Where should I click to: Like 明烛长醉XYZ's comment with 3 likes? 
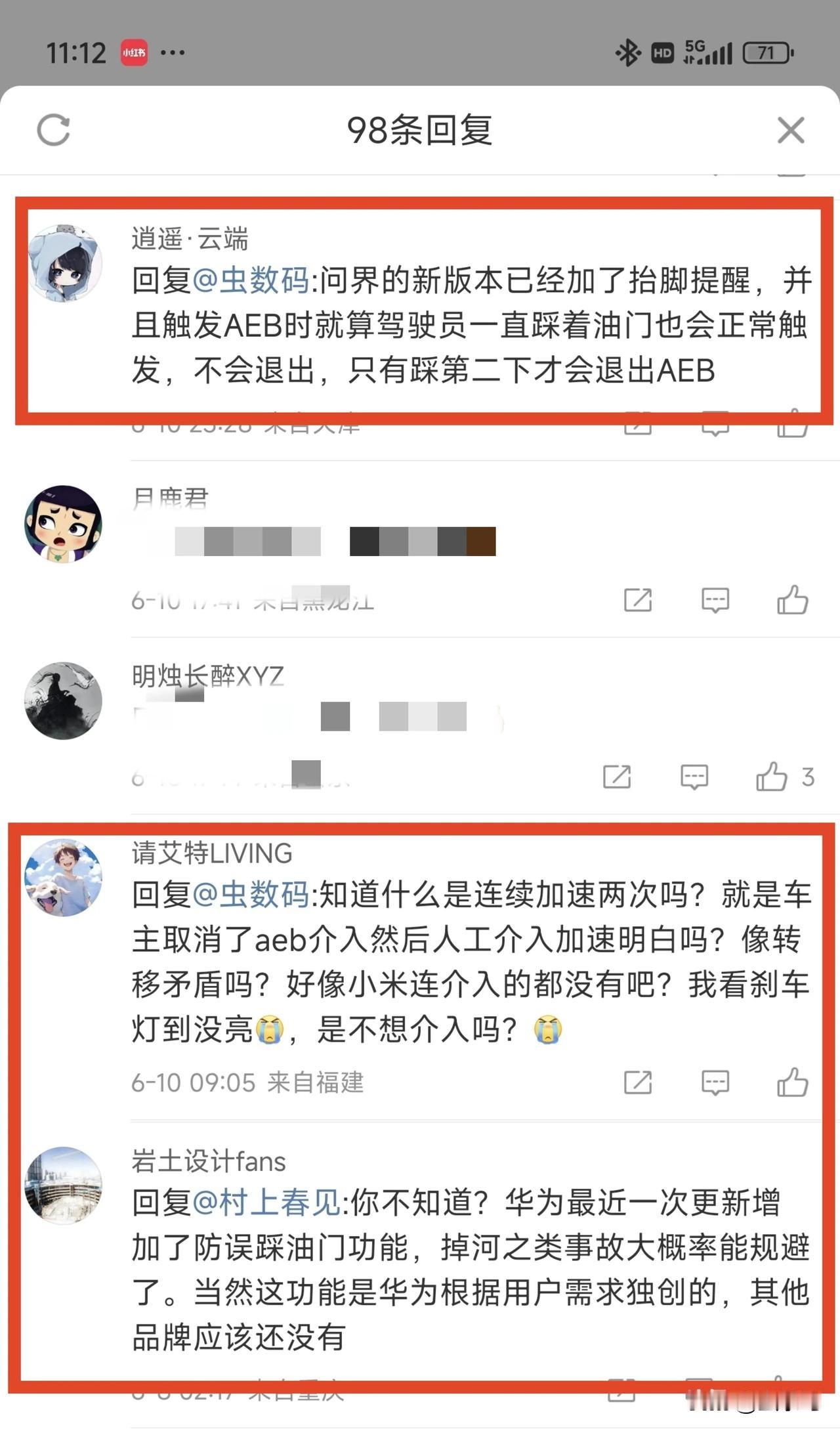772,777
